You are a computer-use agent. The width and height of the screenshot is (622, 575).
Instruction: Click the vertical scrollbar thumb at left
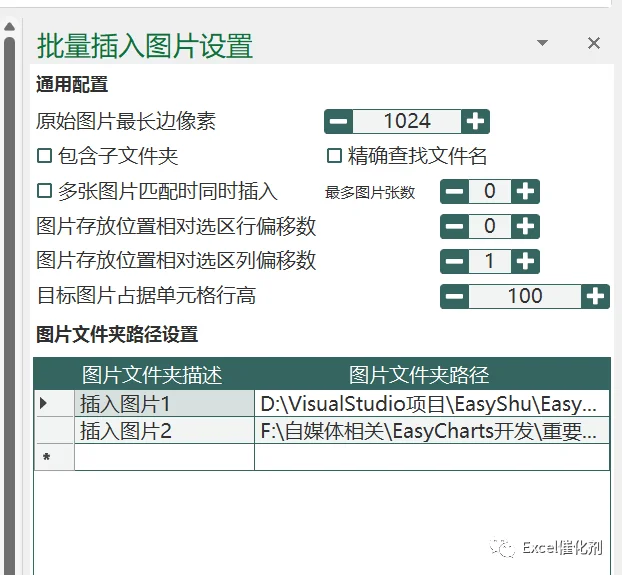click(10, 305)
